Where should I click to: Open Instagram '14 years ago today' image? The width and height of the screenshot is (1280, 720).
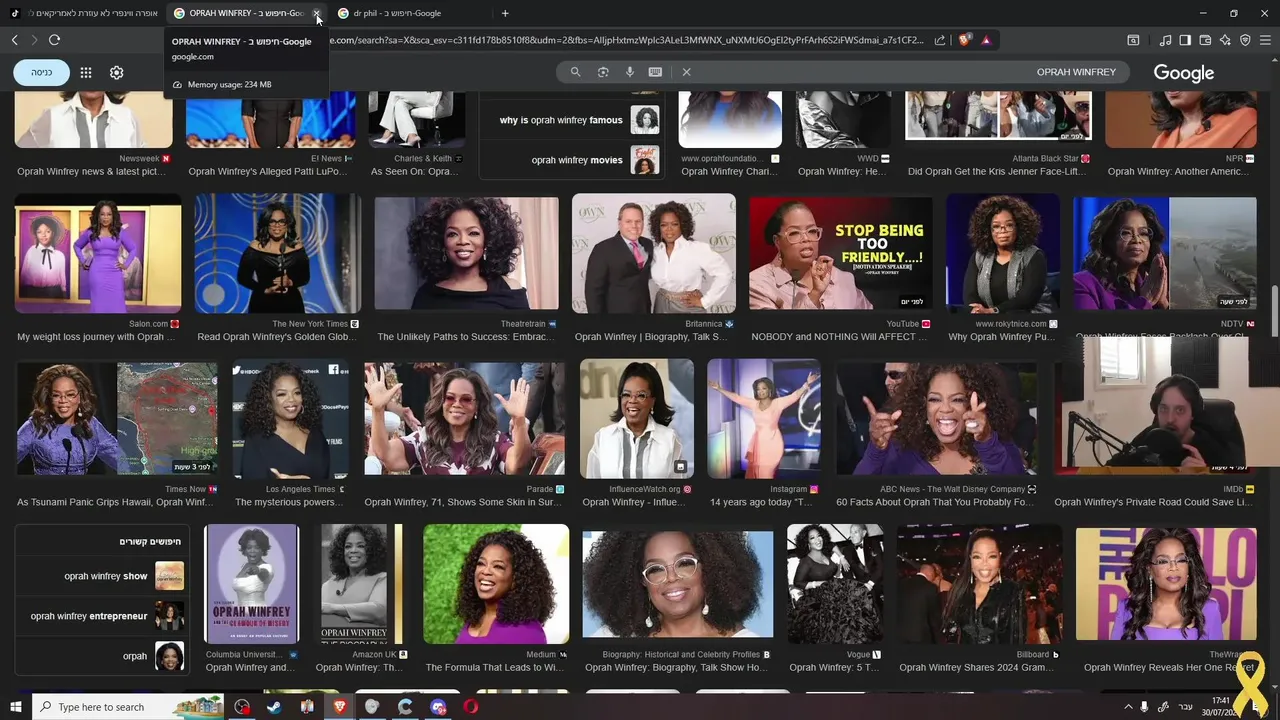coord(764,419)
